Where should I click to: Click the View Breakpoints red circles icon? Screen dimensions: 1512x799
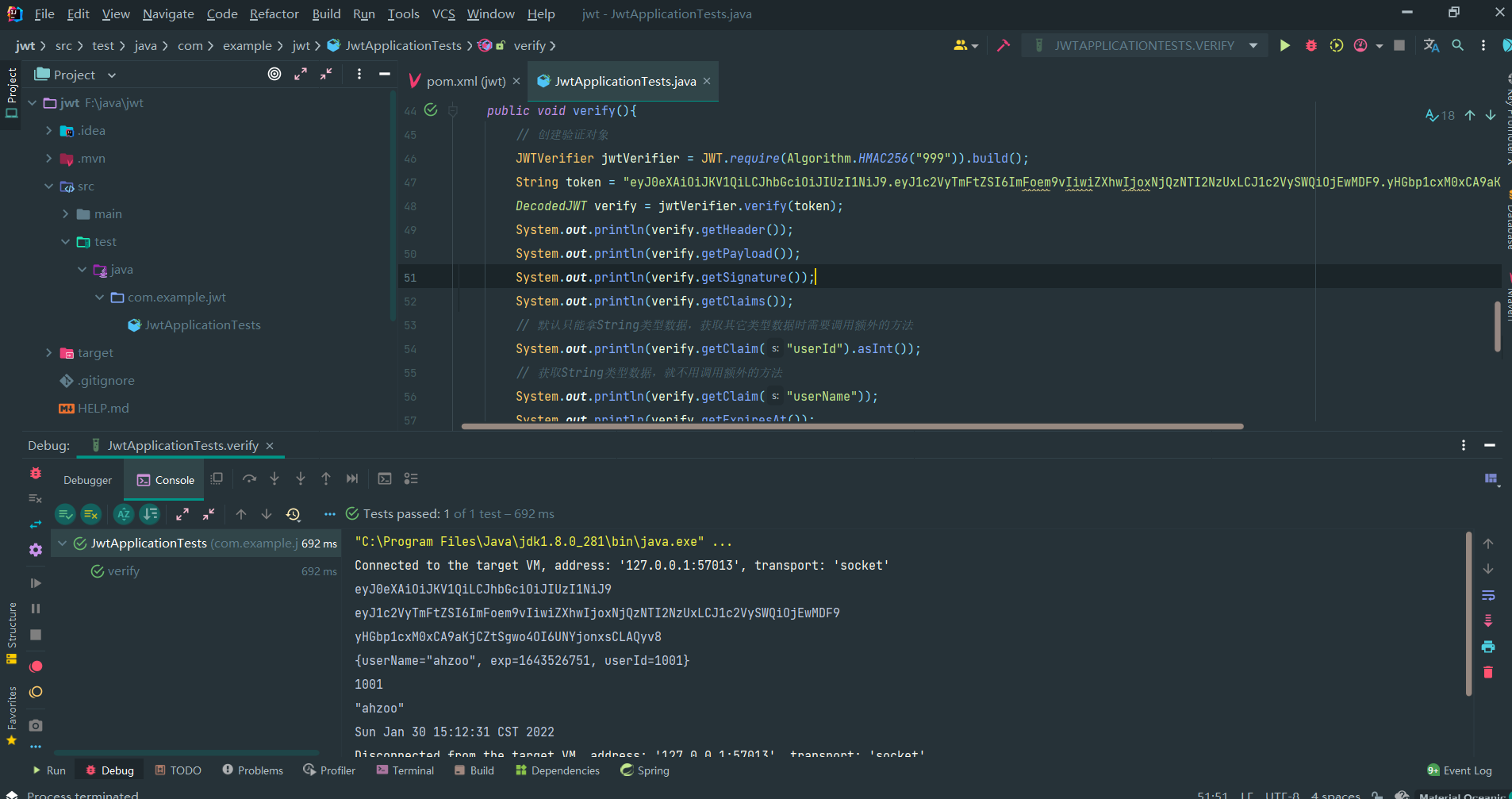(36, 666)
